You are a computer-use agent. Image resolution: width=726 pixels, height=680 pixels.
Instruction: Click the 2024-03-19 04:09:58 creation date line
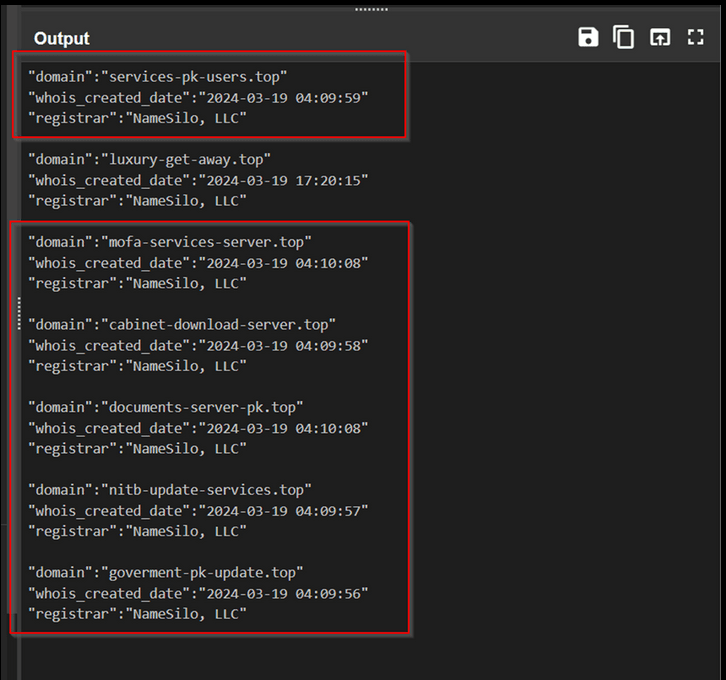point(198,345)
